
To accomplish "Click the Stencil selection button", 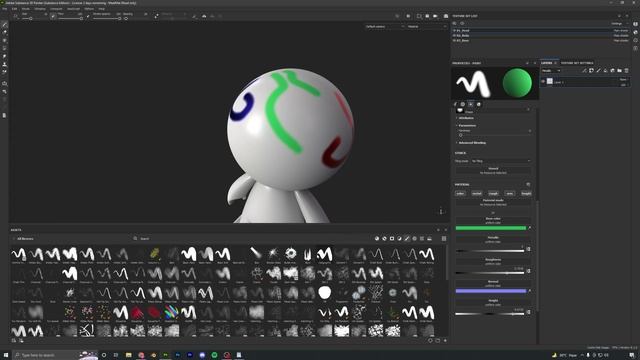I will coord(493,170).
